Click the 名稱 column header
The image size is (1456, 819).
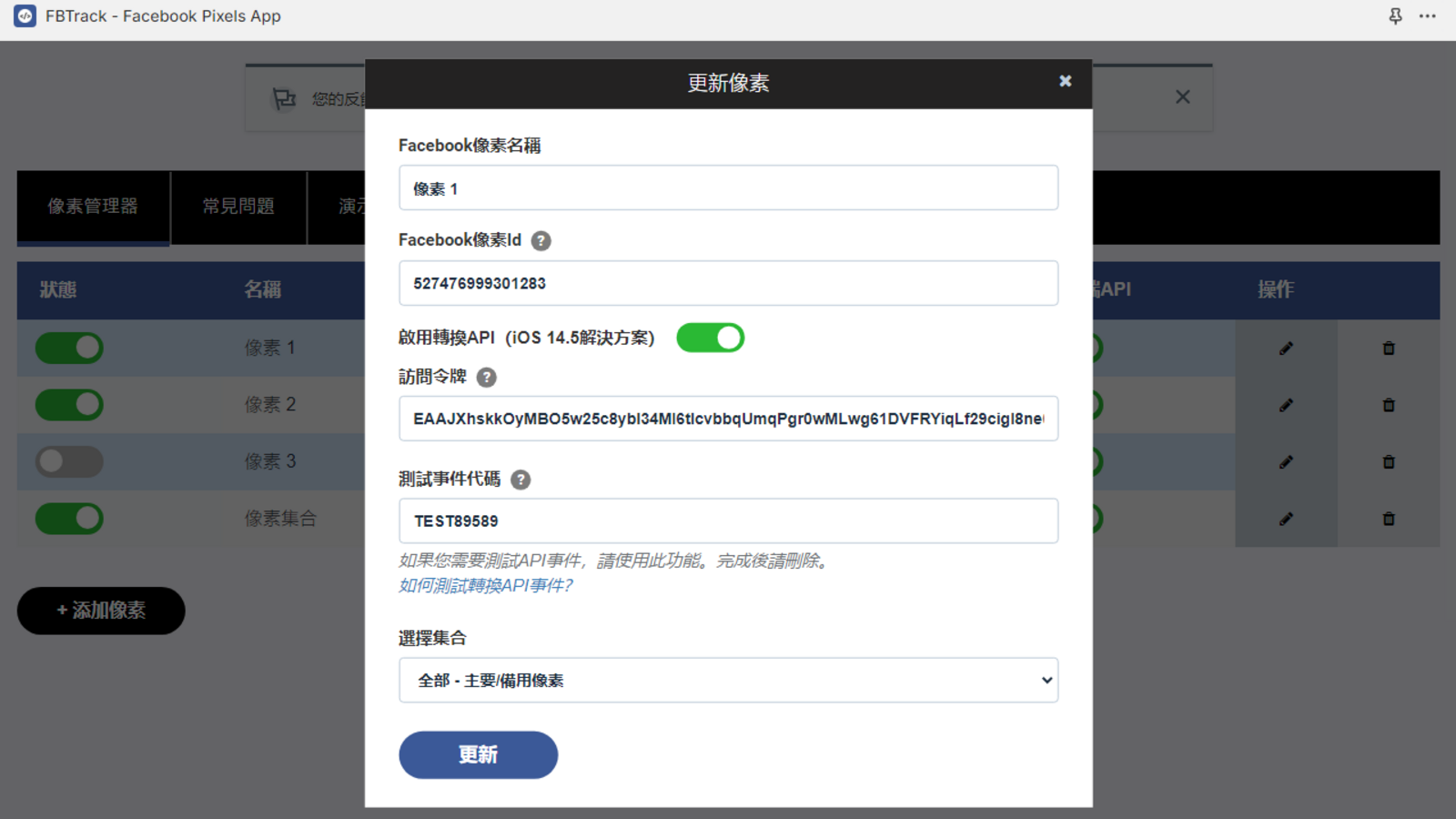click(x=263, y=290)
